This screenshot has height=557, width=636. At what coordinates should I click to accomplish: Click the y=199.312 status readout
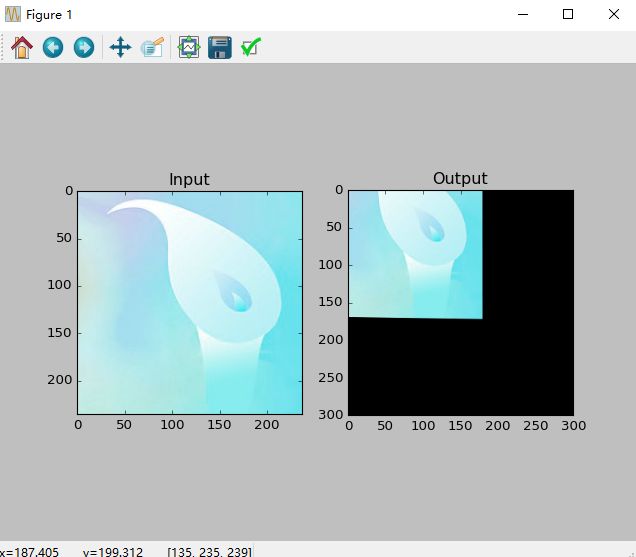113,552
